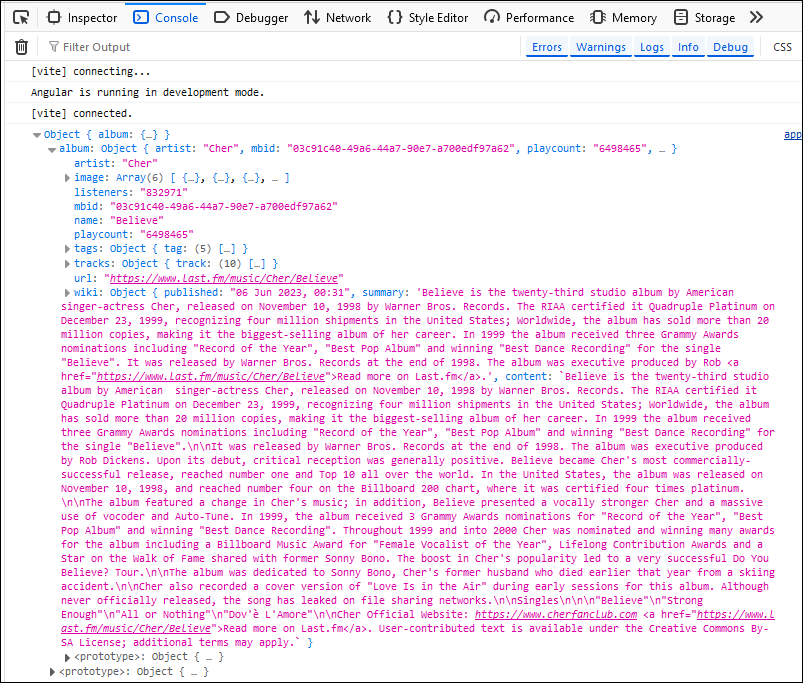The image size is (803, 683).
Task: Open the Inspector panel
Action: point(82,17)
